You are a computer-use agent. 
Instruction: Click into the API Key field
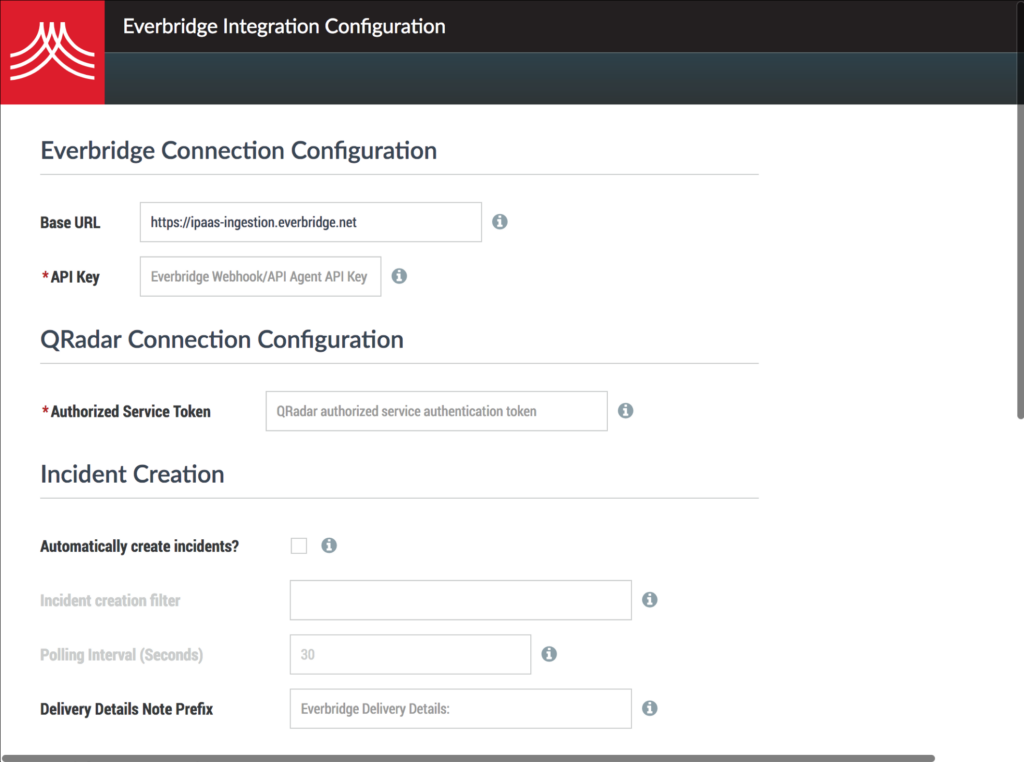(261, 276)
